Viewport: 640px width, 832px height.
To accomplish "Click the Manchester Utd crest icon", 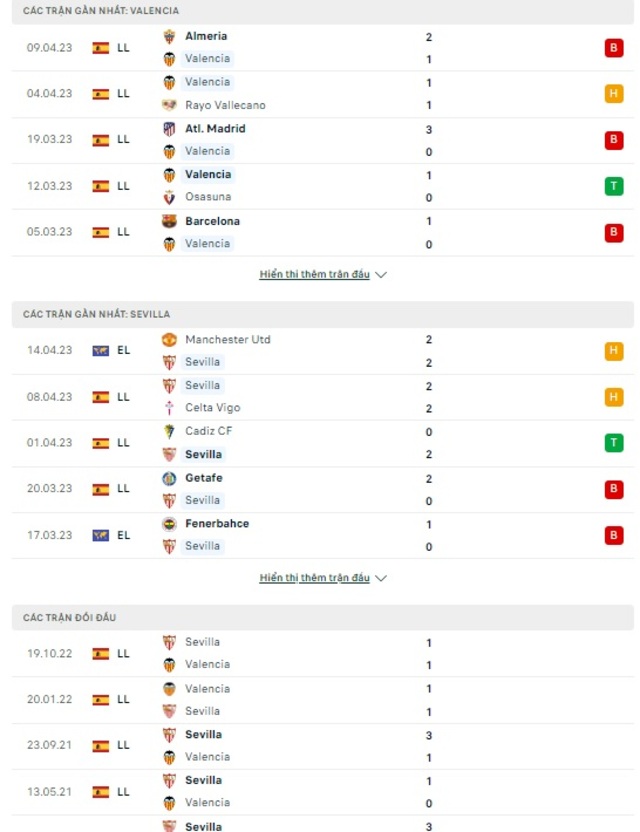I will coord(169,340).
